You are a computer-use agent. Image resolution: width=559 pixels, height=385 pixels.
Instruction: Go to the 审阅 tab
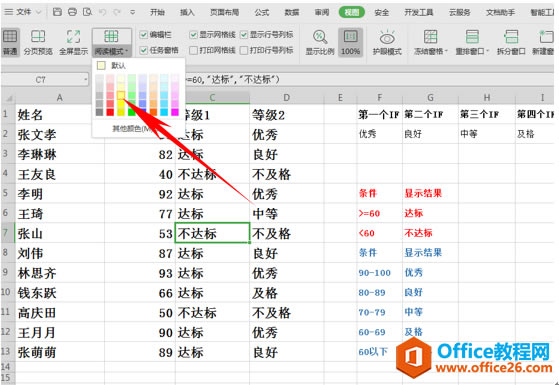pos(322,12)
